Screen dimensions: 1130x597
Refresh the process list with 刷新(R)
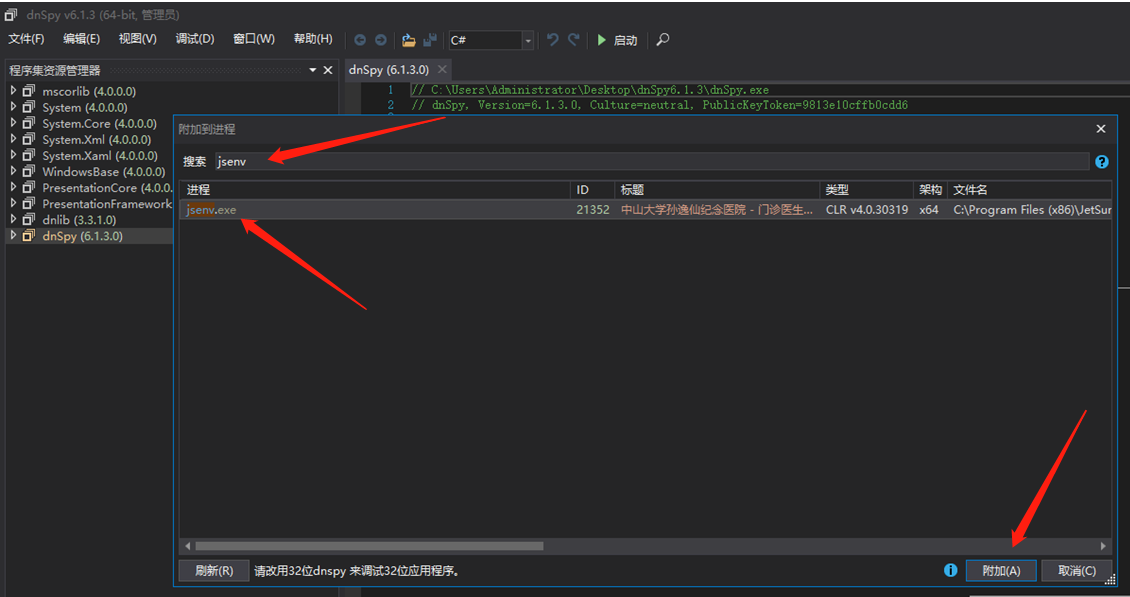coord(213,570)
